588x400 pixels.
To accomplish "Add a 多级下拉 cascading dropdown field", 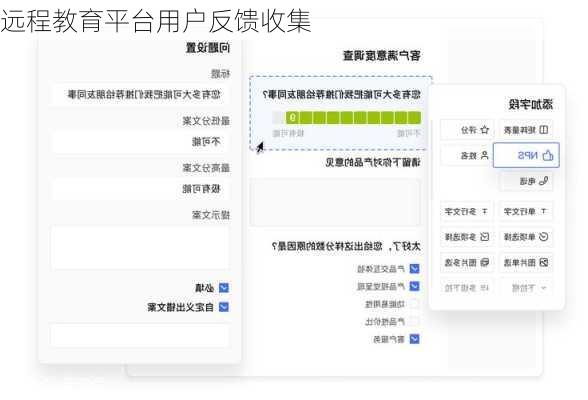I will pos(466,288).
